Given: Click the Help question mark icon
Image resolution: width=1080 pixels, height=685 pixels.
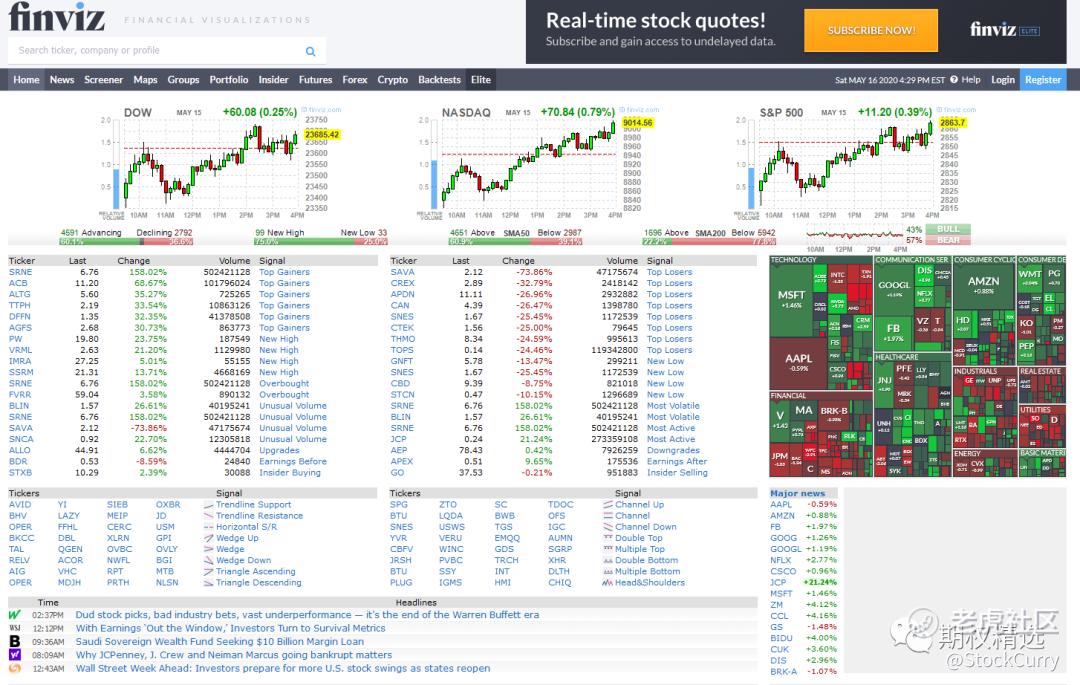Looking at the screenshot, I should click(954, 80).
